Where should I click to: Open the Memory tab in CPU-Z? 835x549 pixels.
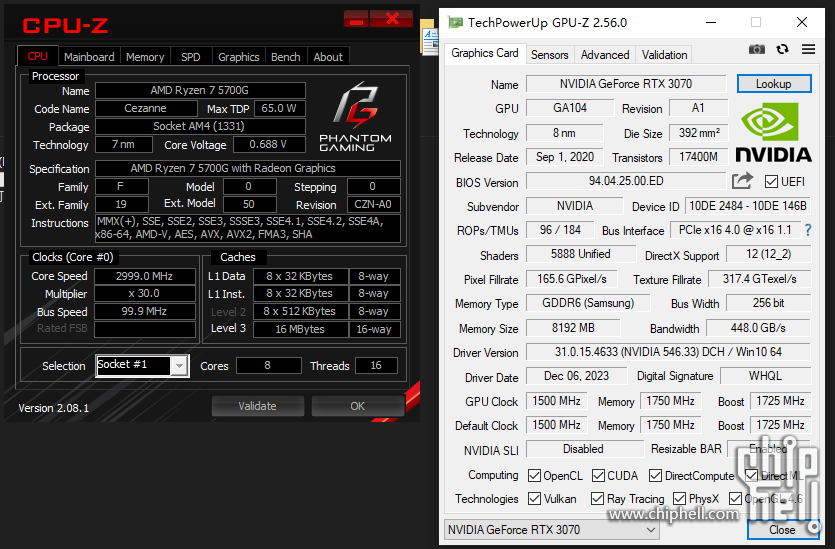[145, 57]
